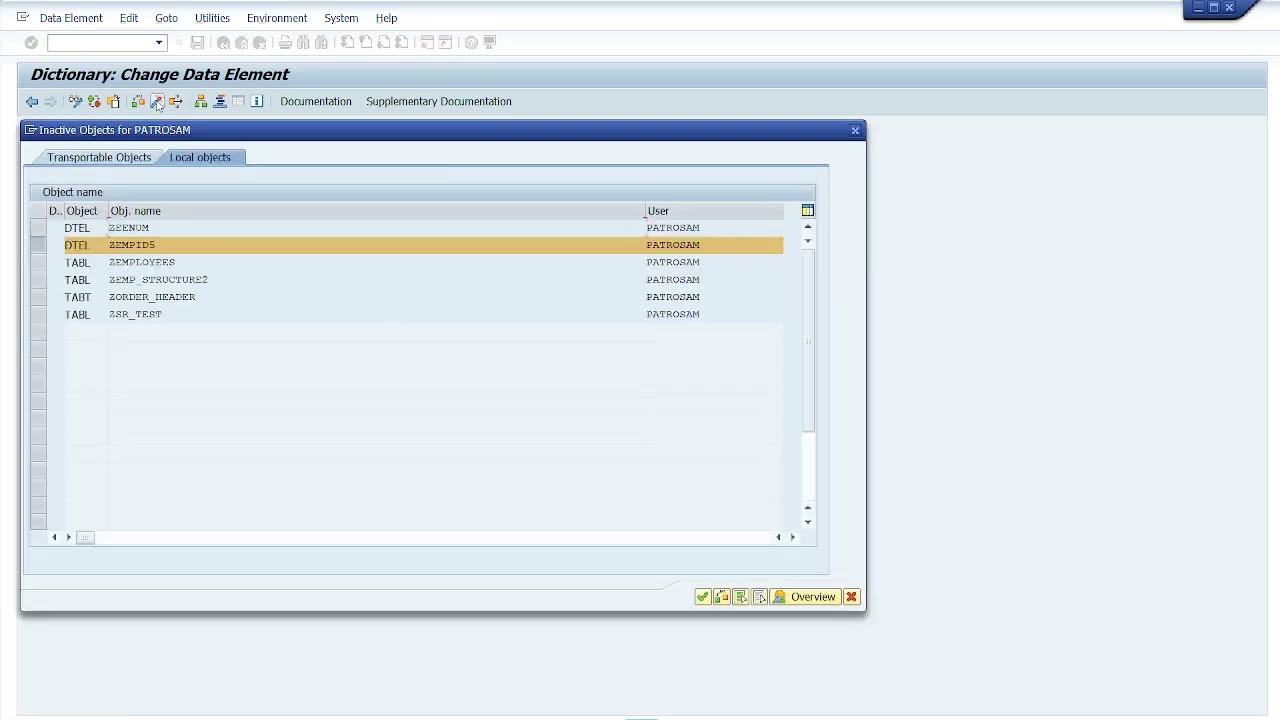This screenshot has width=1280, height=720.
Task: Select the ZSR_TEST table entry
Action: 376,314
